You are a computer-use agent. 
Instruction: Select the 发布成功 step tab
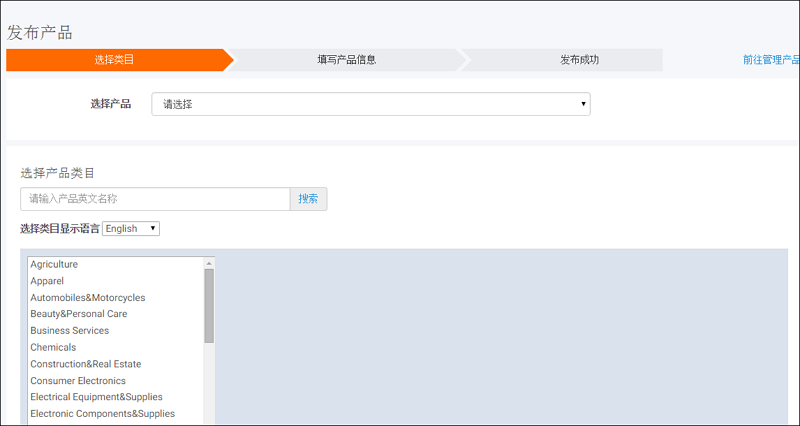579,60
